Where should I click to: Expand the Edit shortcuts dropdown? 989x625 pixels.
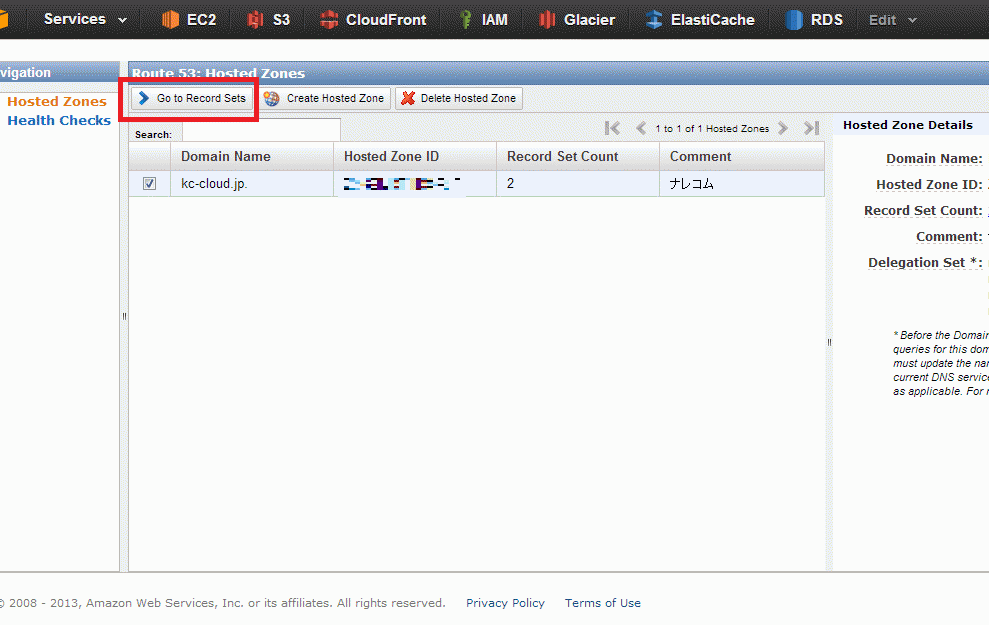892,20
